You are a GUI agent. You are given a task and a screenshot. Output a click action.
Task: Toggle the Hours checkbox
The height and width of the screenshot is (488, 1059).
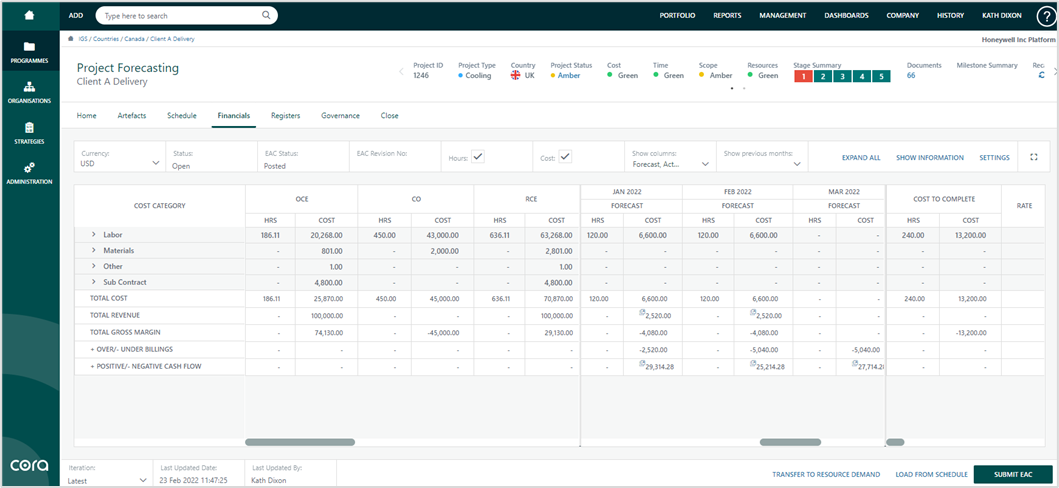[477, 157]
